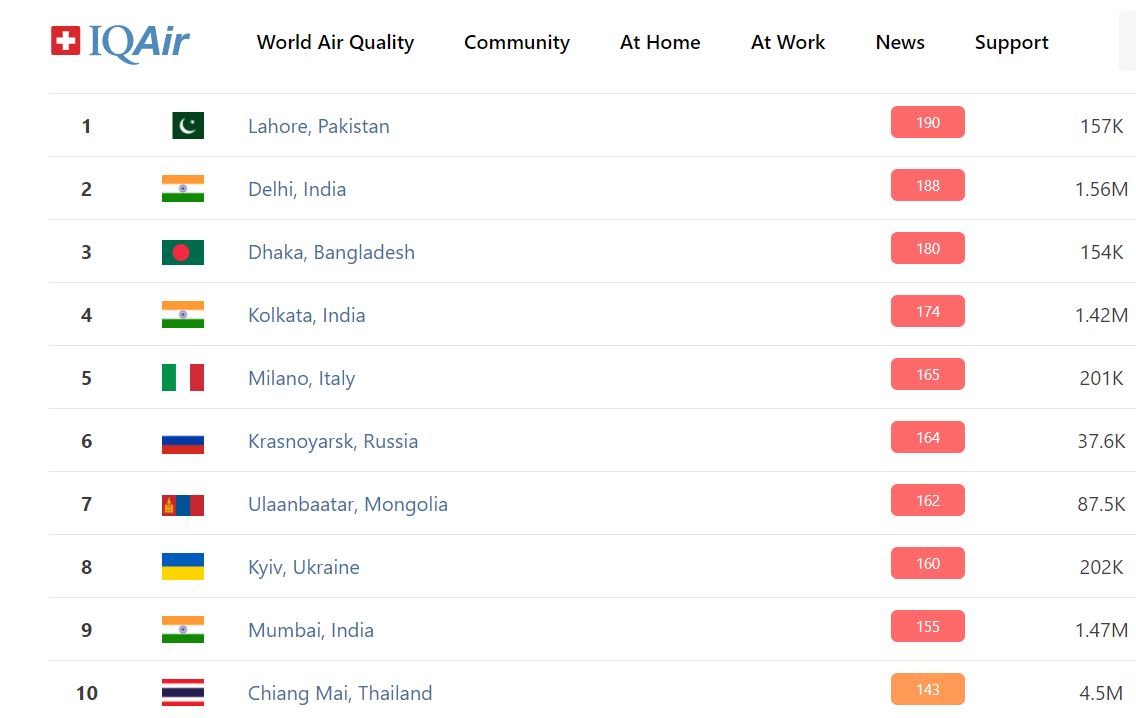Image resolution: width=1136 pixels, height=718 pixels.
Task: Open the World Air Quality menu
Action: tap(335, 42)
